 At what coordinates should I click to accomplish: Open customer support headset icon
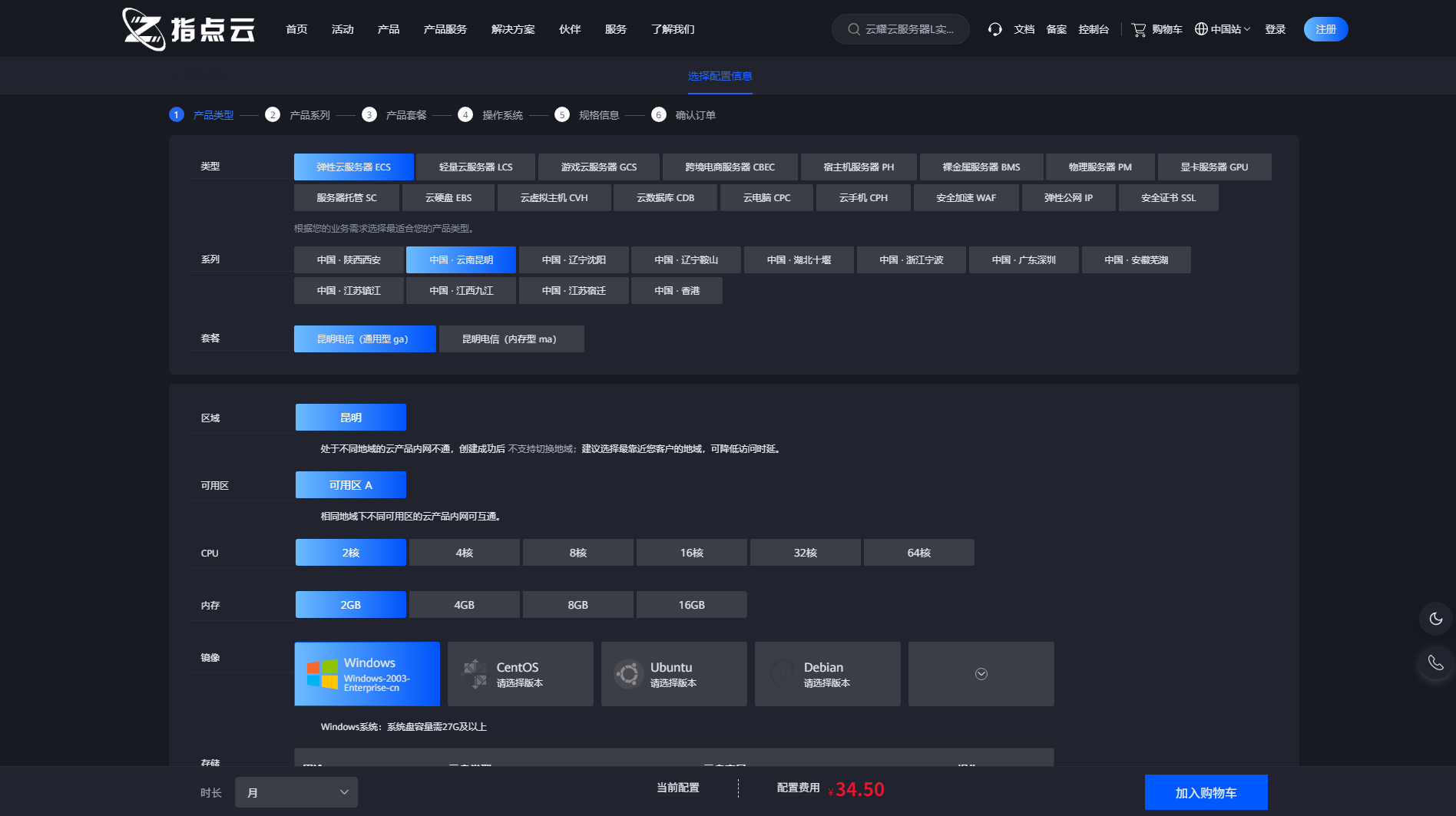point(995,29)
